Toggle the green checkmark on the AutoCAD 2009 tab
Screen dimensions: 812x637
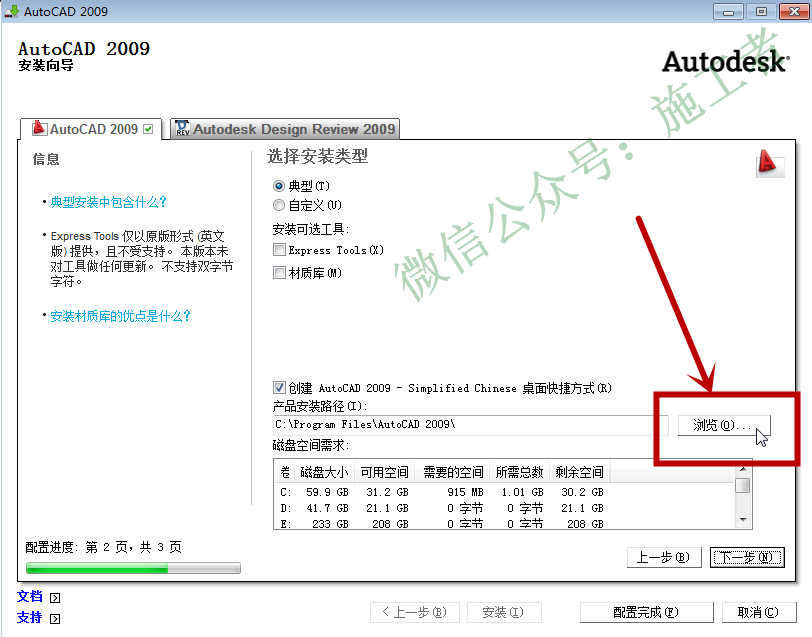tap(149, 129)
